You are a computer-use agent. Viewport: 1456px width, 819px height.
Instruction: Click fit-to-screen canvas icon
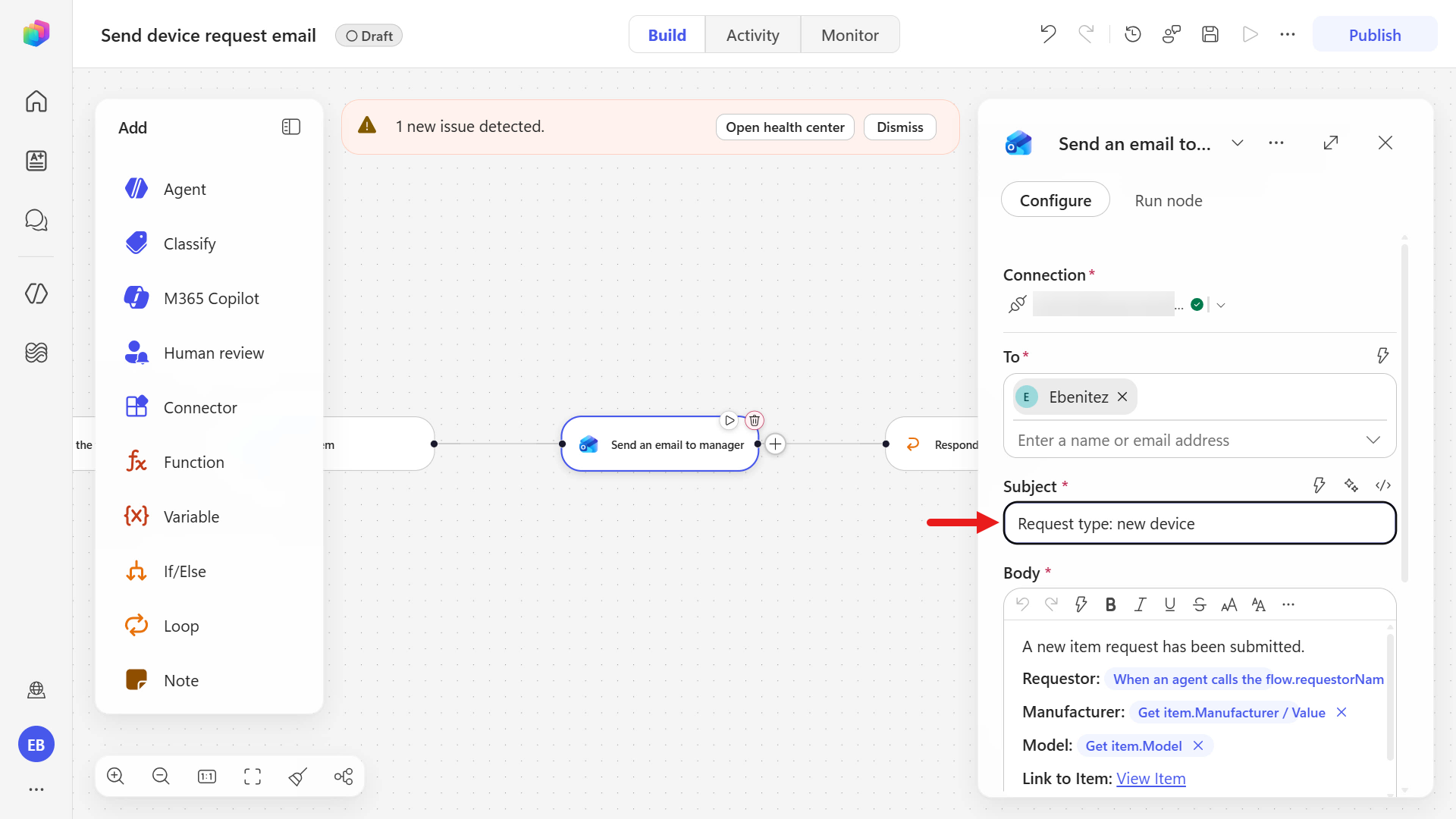[x=253, y=776]
